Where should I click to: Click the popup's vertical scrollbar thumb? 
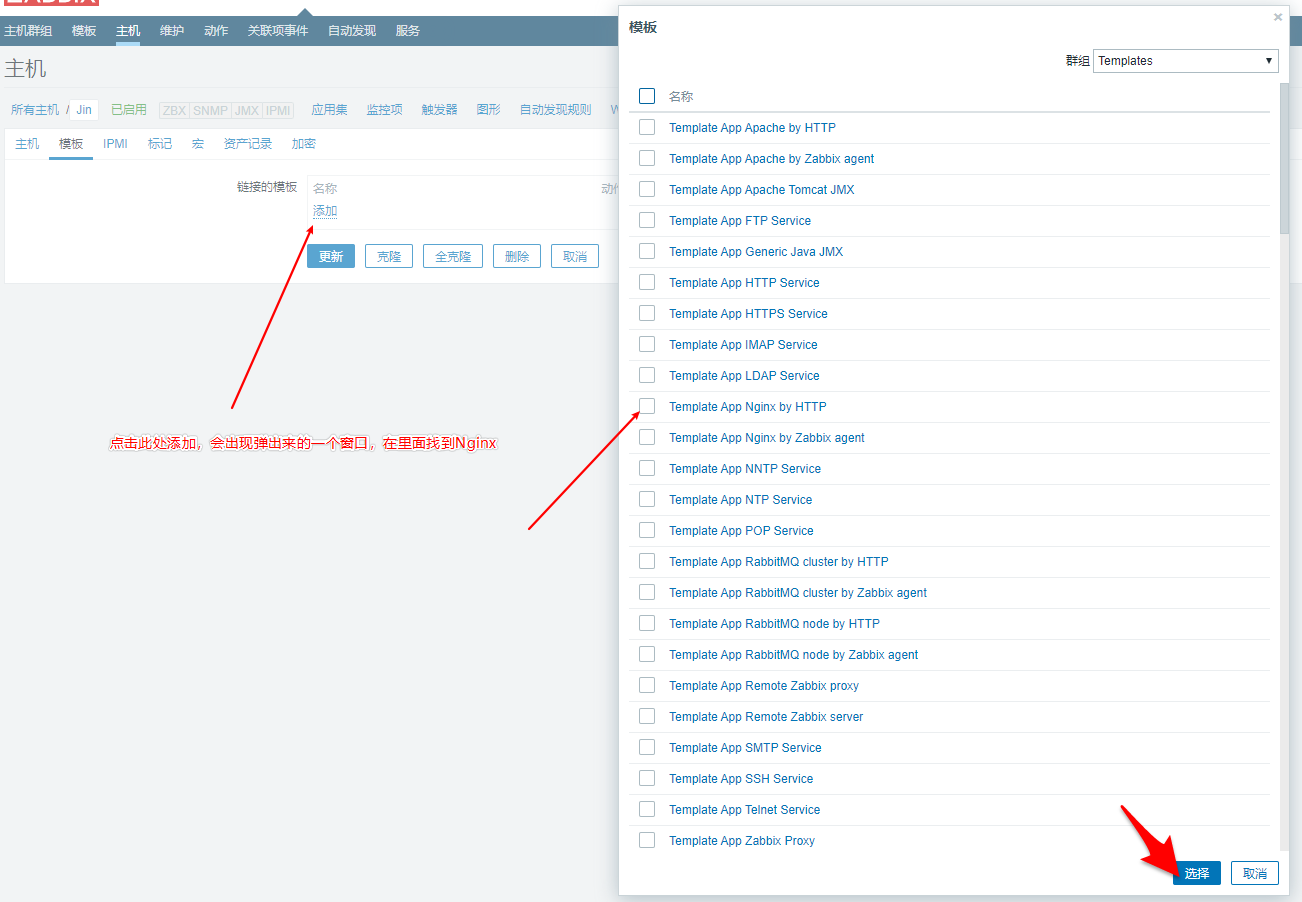click(x=1284, y=158)
